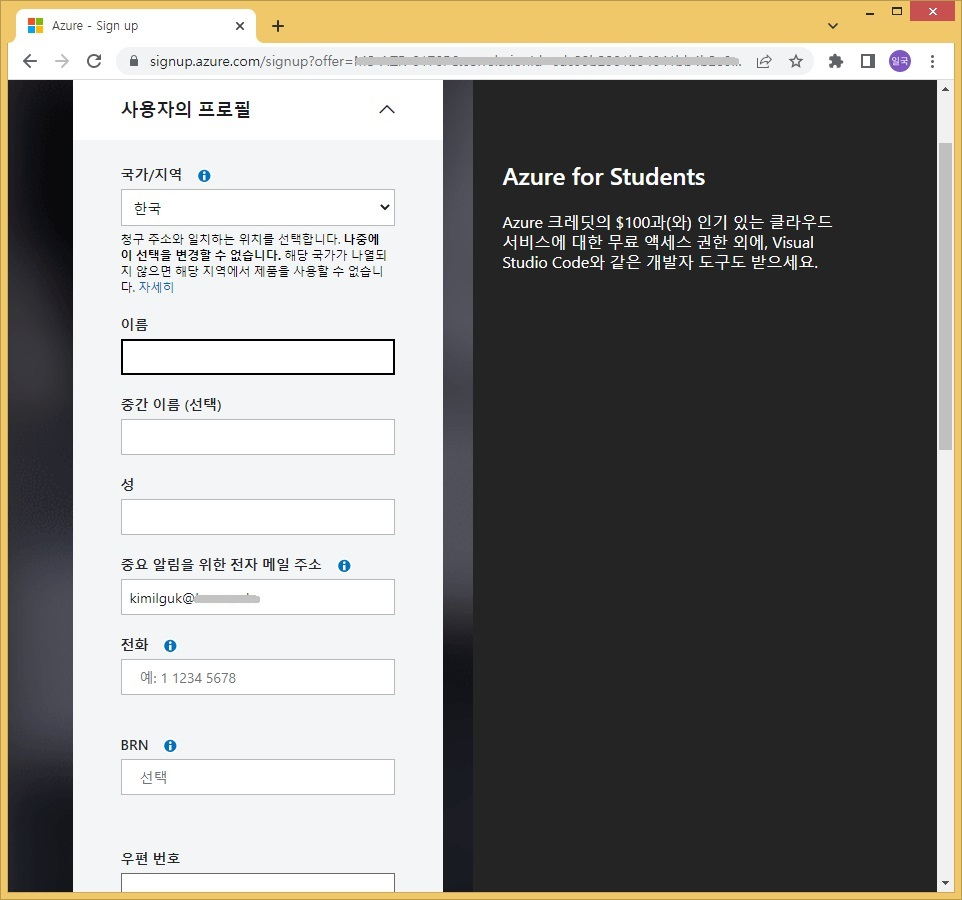Open a new browser tab
The image size is (962, 900).
point(278,26)
